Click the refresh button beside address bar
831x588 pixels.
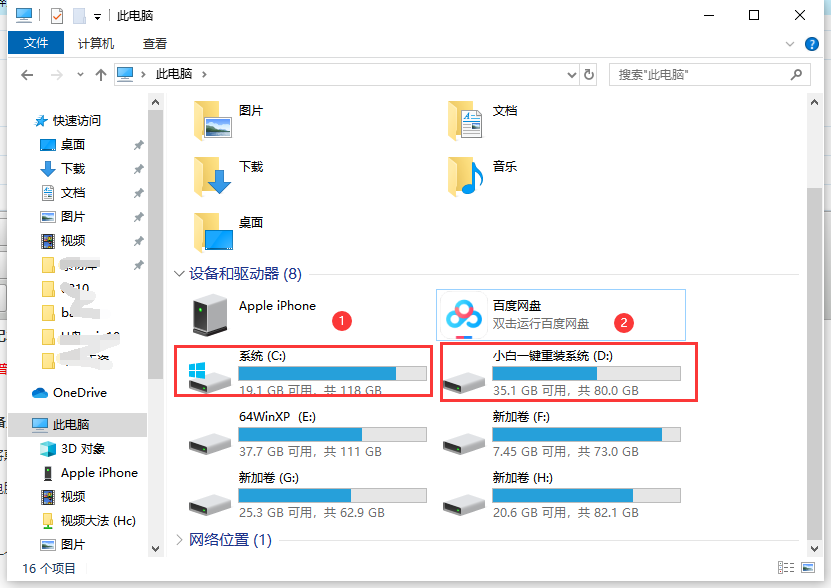click(589, 74)
